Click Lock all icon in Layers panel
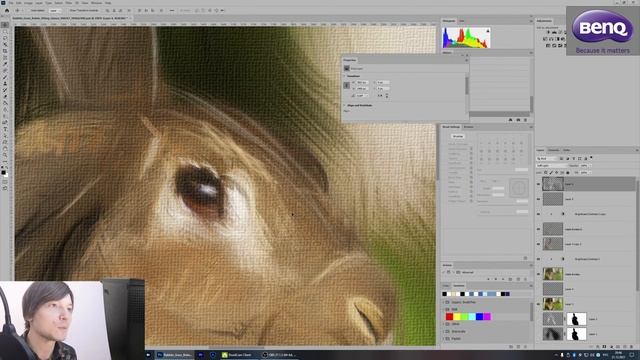This screenshot has width=640, height=360. click(568, 173)
